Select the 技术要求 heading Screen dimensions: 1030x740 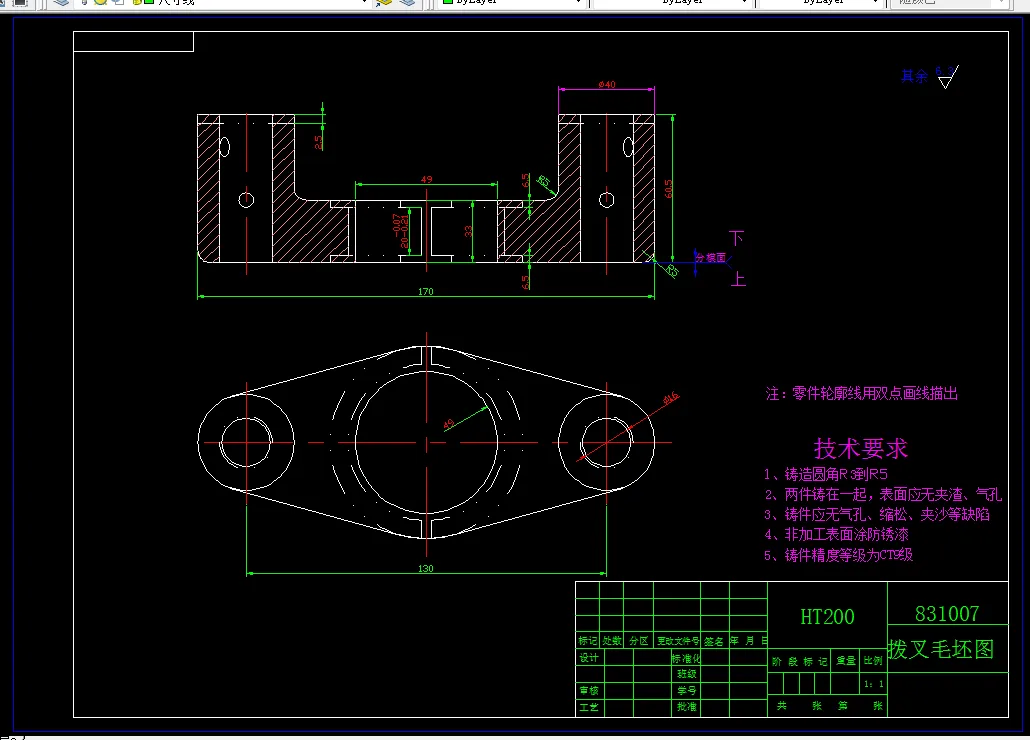coord(861,448)
